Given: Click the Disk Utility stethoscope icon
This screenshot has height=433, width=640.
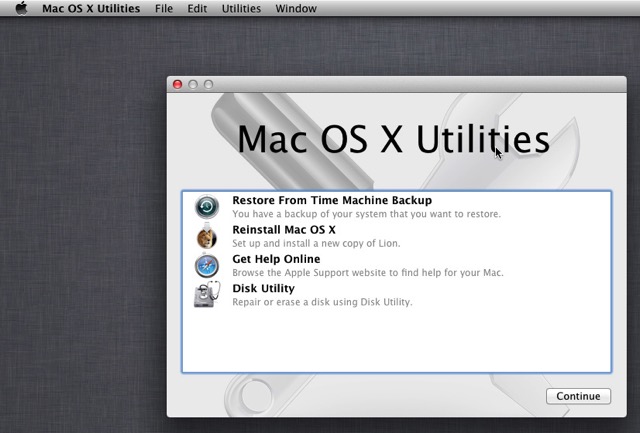Looking at the screenshot, I should point(207,295).
